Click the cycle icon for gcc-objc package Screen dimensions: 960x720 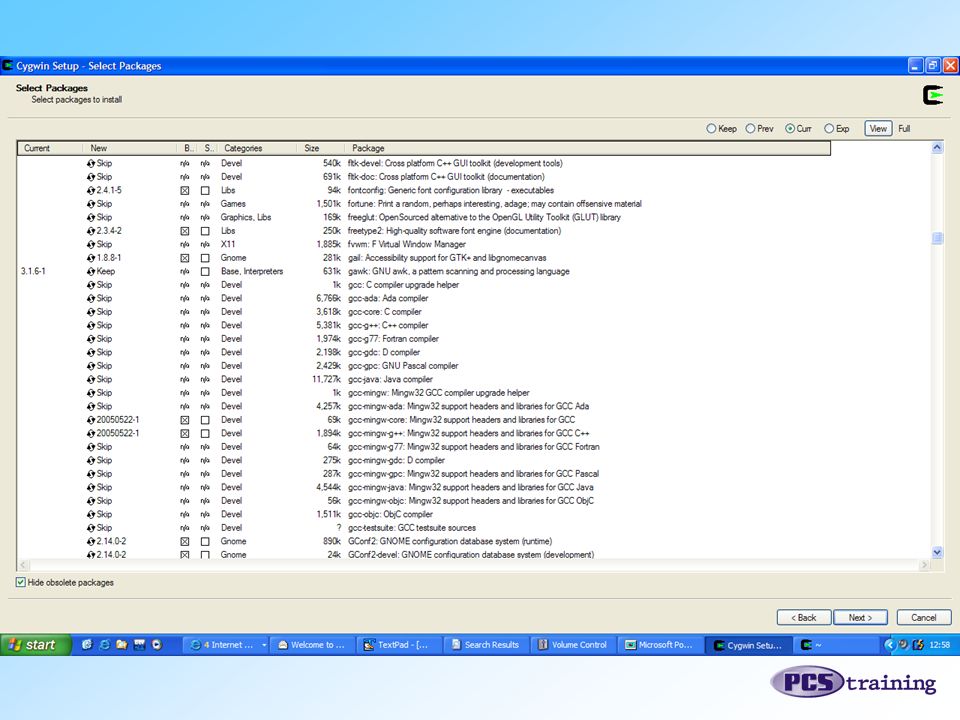(91, 514)
